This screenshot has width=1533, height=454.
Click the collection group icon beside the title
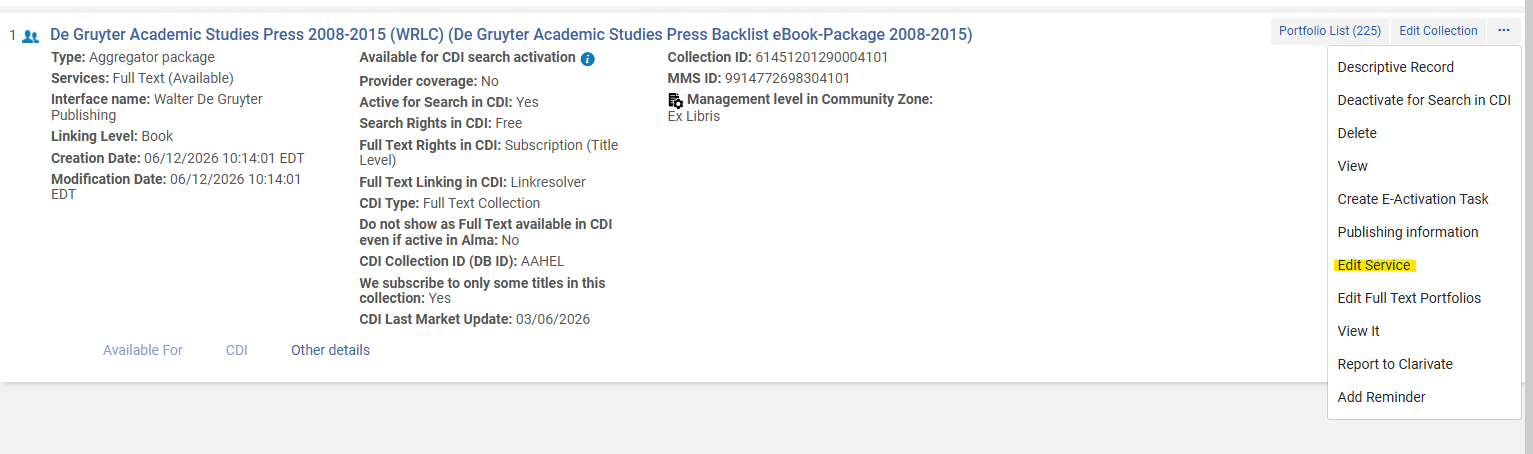[x=30, y=36]
